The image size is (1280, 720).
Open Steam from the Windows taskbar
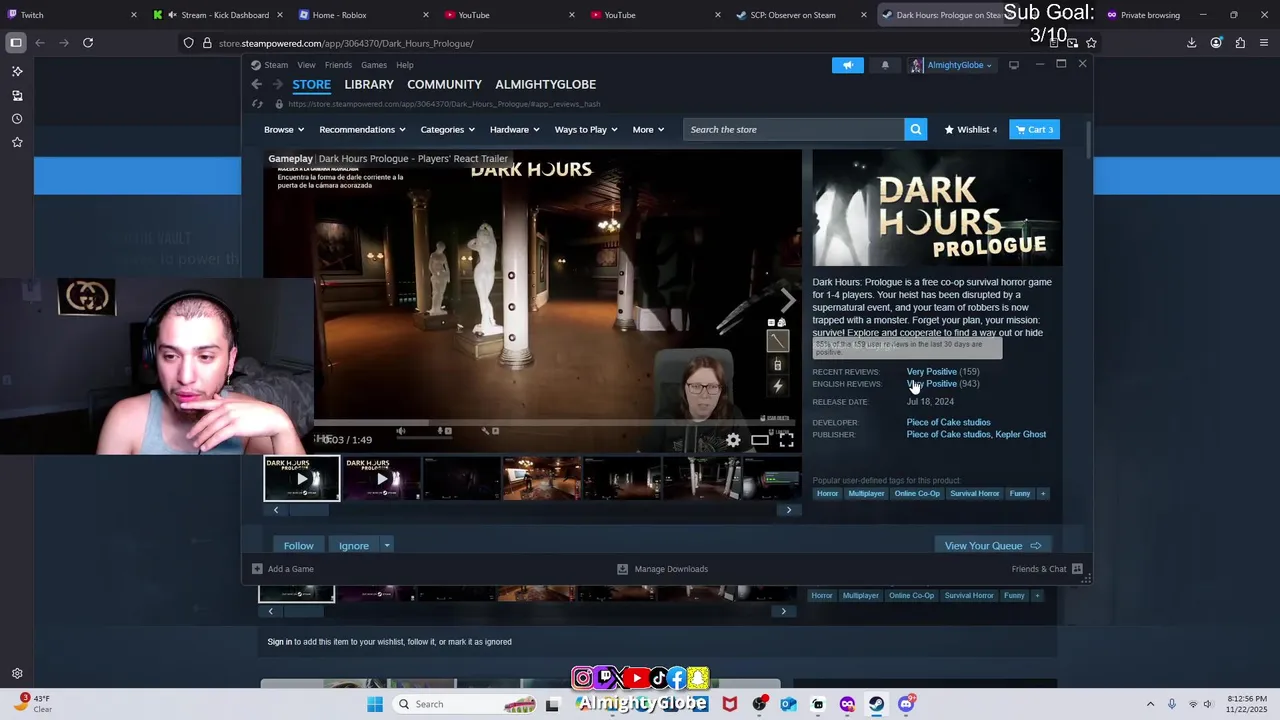coord(876,704)
